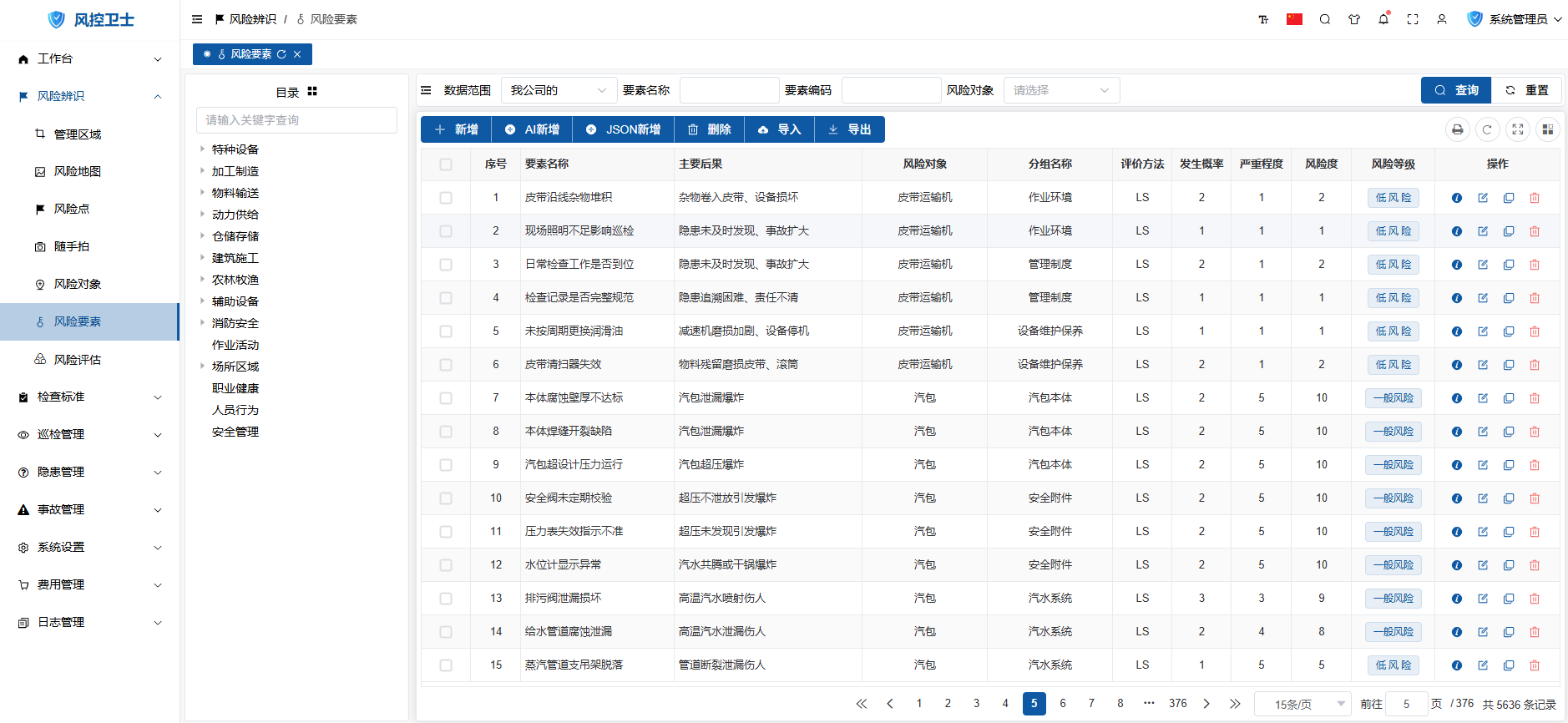Check the row 给水管道腐蚀泄漏

coord(446,632)
